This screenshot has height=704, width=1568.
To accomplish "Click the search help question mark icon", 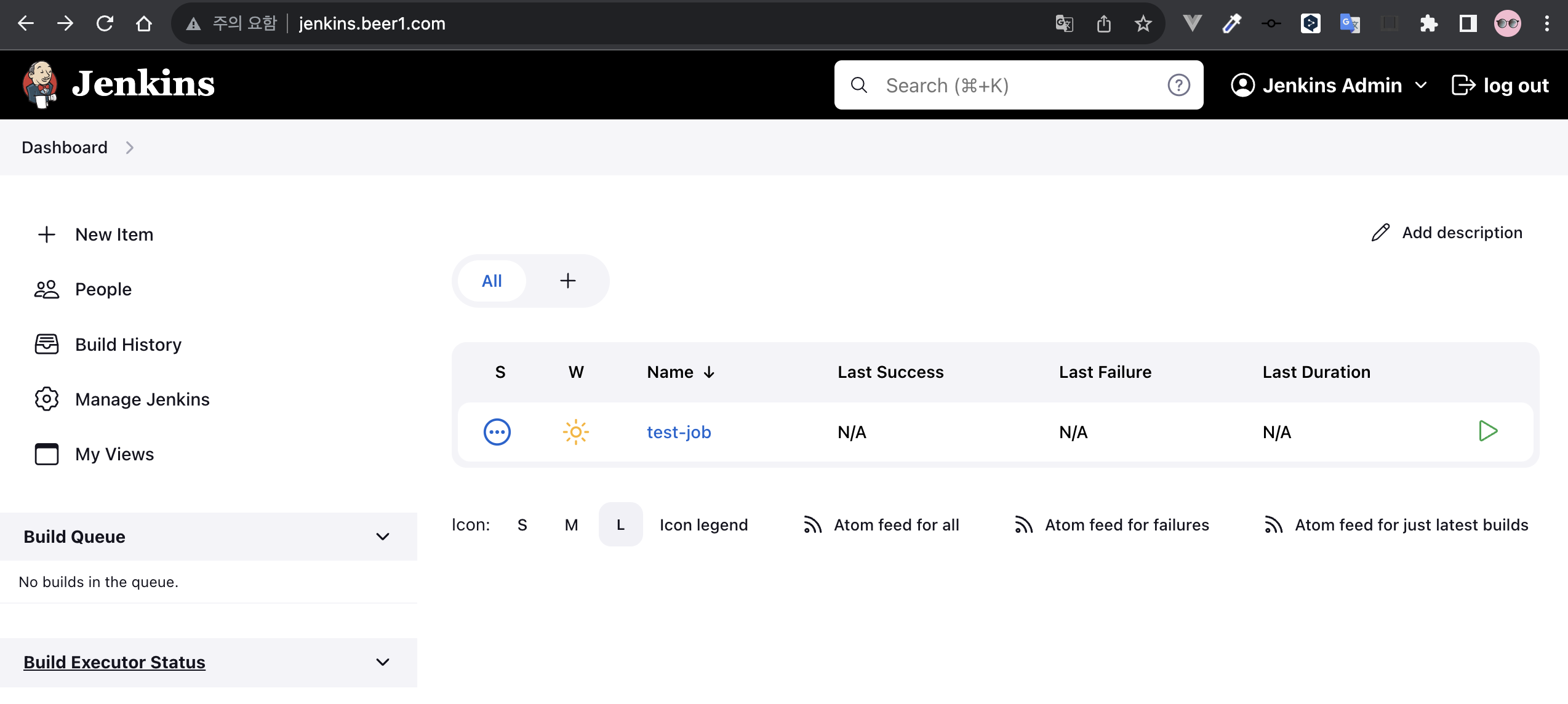I will coord(1178,85).
